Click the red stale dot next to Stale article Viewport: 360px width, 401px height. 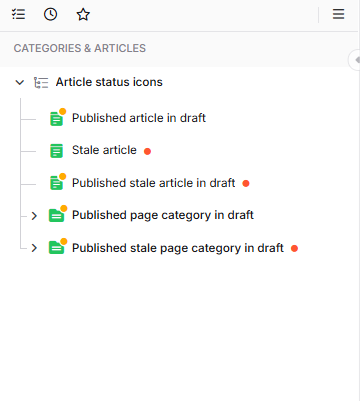[x=147, y=151]
